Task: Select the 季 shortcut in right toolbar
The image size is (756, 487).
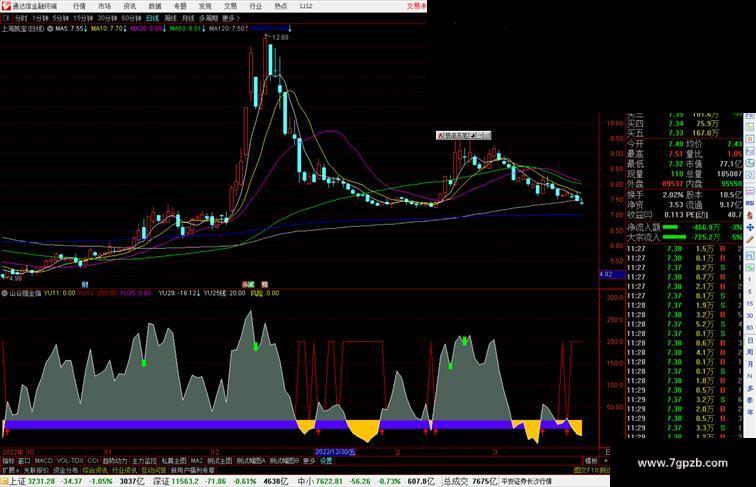Action: (750, 400)
